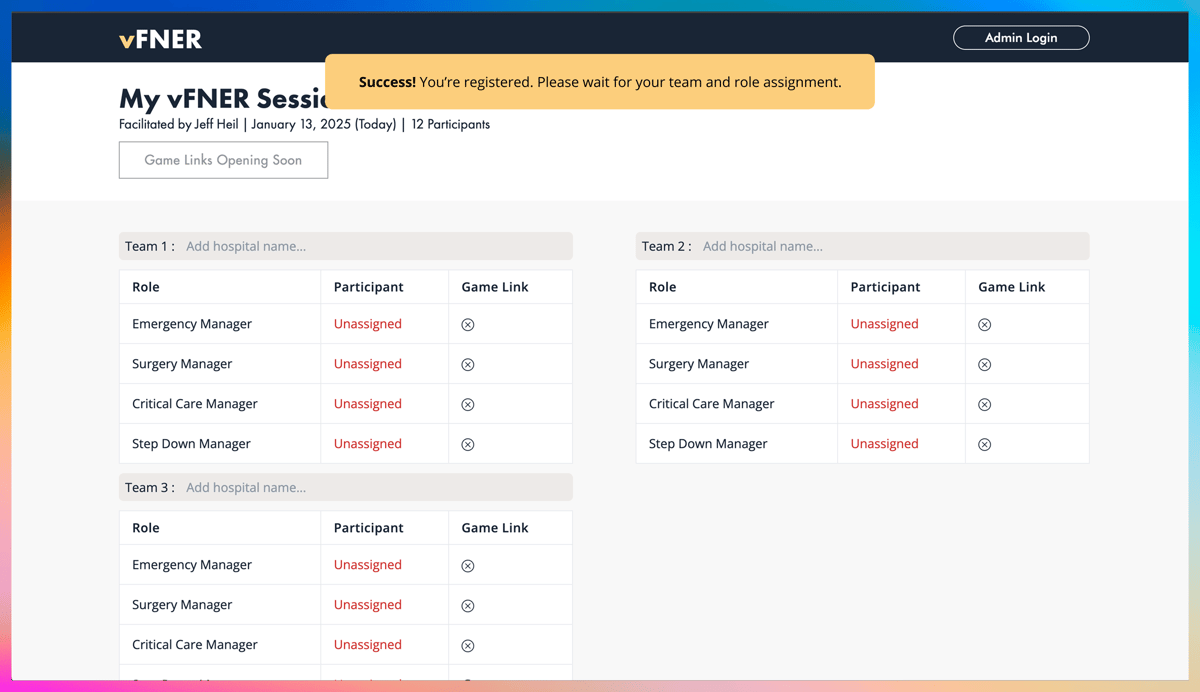Select Unassigned for Team 2 Surgery Manager
The height and width of the screenshot is (692, 1200).
(x=885, y=364)
